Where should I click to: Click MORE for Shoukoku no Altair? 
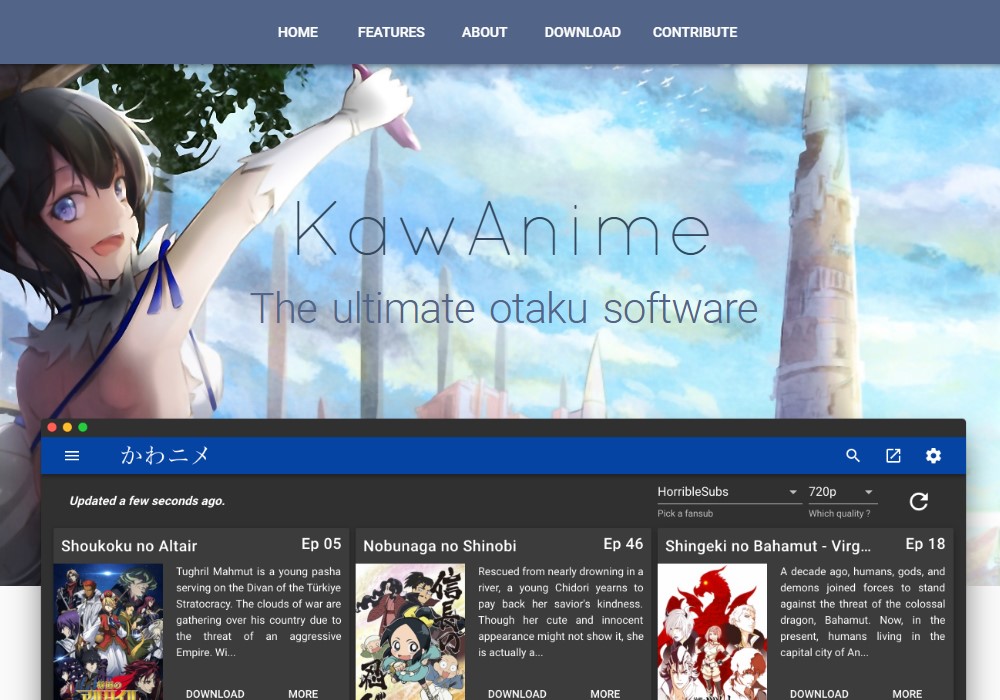303,693
